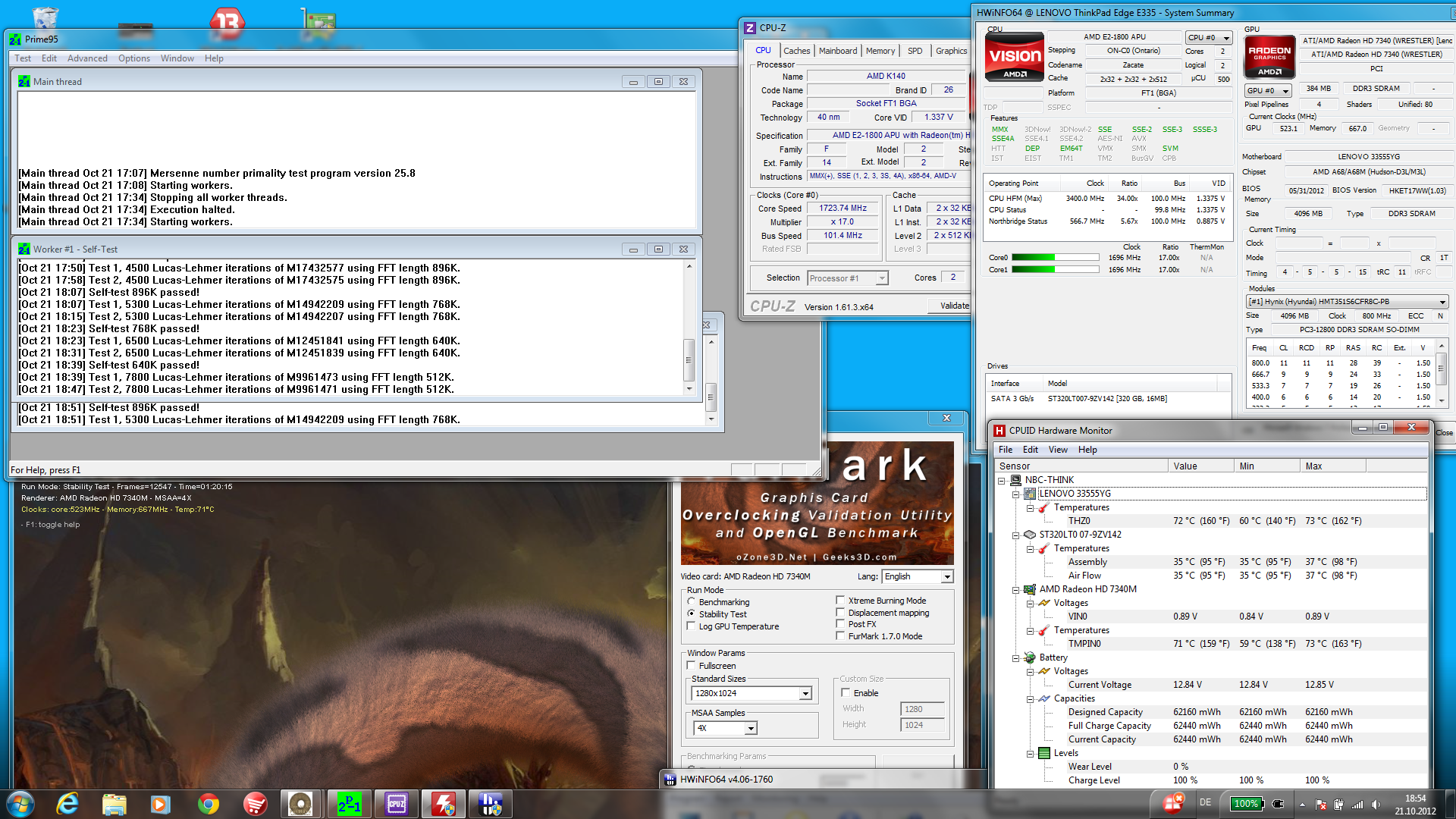Switch to the Memory tab in CPU-Z
Image resolution: width=1456 pixels, height=819 pixels.
880,51
